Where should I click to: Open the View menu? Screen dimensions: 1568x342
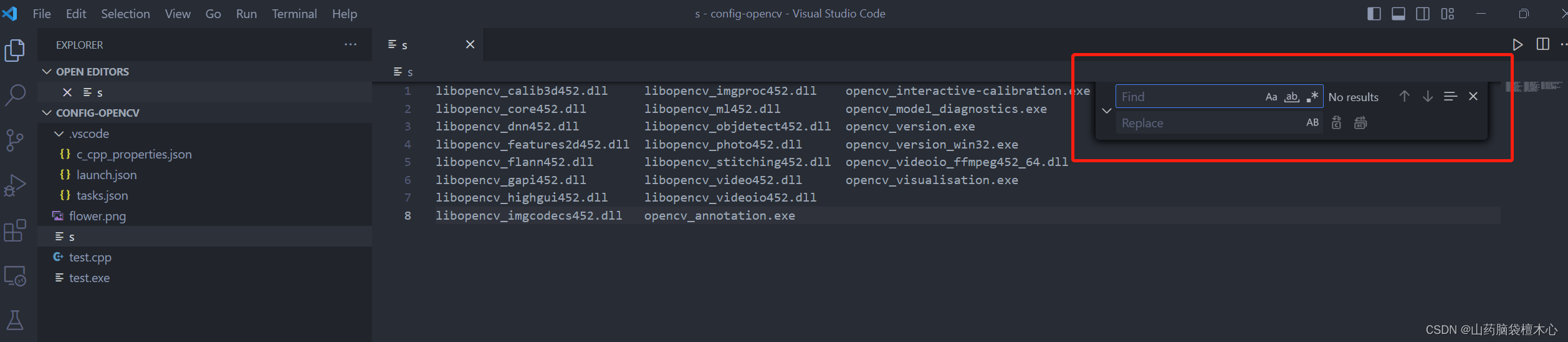click(178, 14)
